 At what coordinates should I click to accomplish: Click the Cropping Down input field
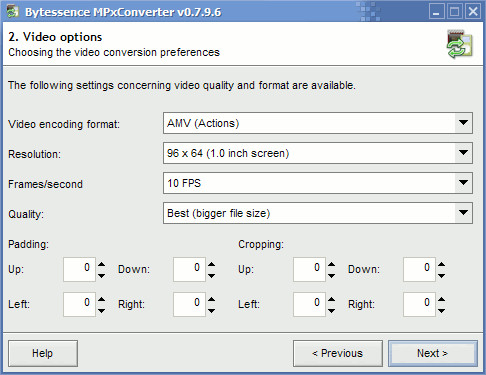pos(419,269)
